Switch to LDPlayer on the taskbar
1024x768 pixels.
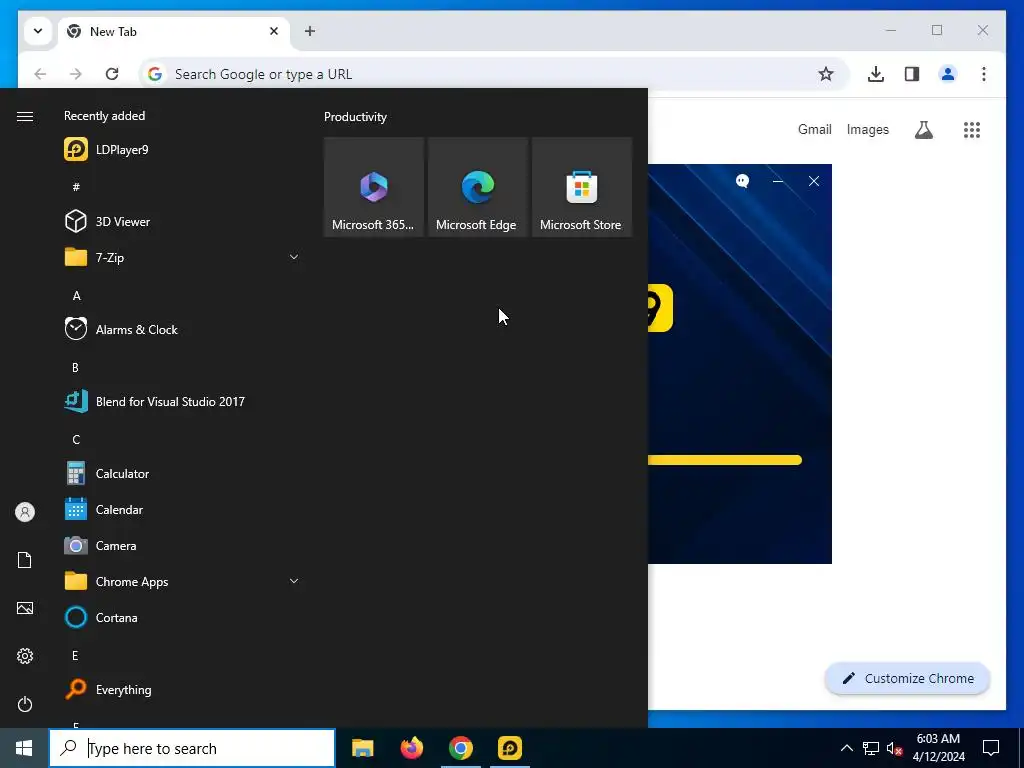point(509,748)
